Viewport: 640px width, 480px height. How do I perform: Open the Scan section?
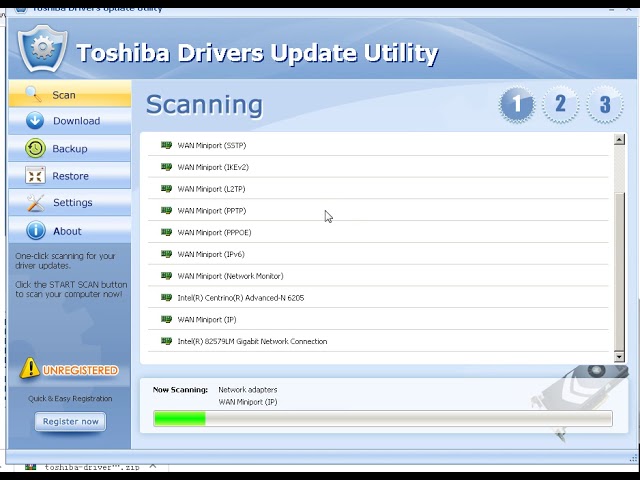point(70,94)
